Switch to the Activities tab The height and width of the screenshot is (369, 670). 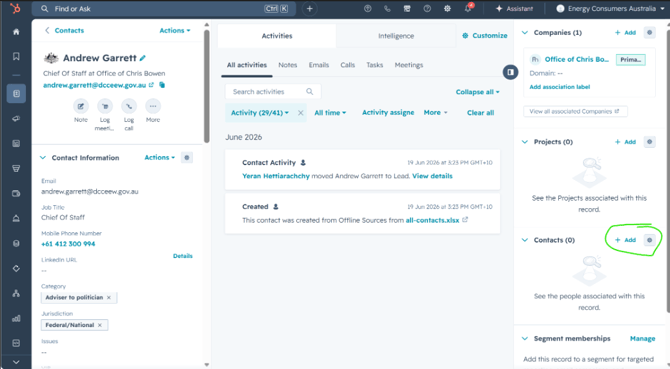click(277, 36)
